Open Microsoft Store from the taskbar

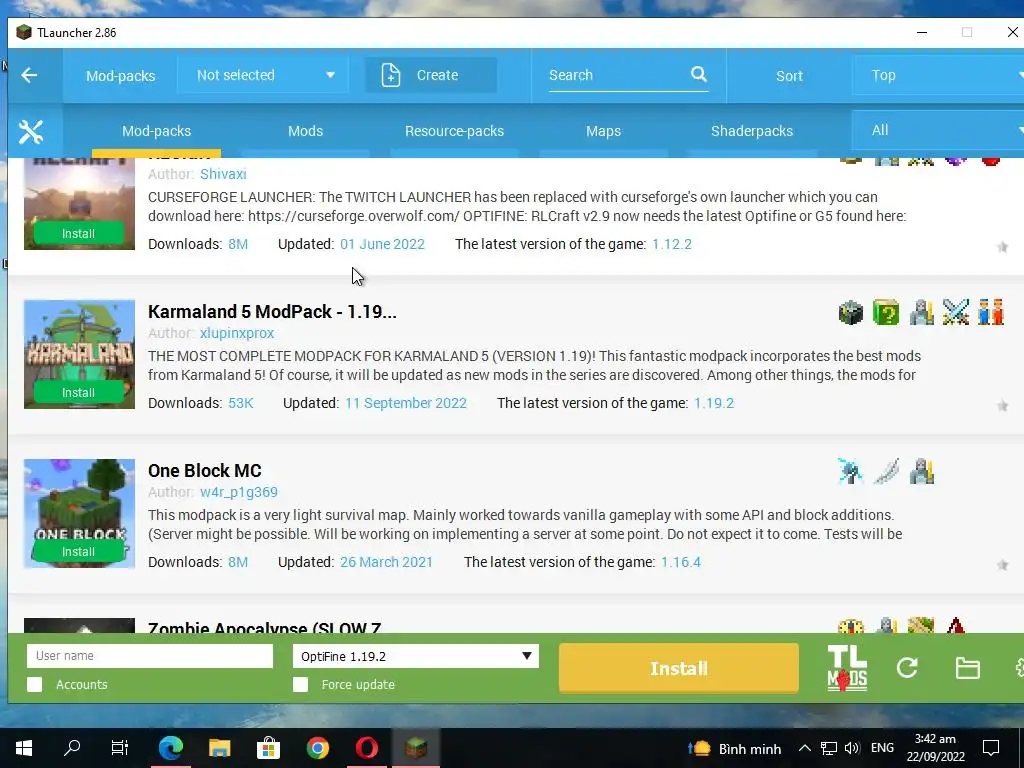268,748
